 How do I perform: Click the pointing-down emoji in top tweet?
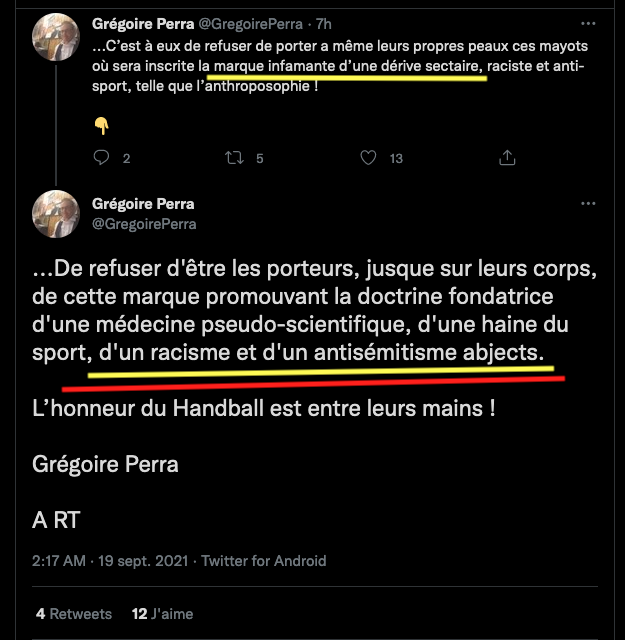[x=100, y=125]
